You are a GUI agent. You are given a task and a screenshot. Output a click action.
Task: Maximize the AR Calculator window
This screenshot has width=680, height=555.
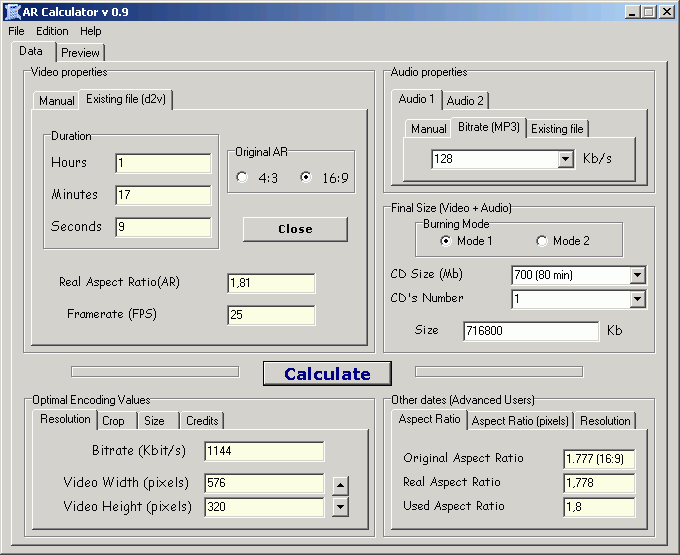click(x=648, y=12)
